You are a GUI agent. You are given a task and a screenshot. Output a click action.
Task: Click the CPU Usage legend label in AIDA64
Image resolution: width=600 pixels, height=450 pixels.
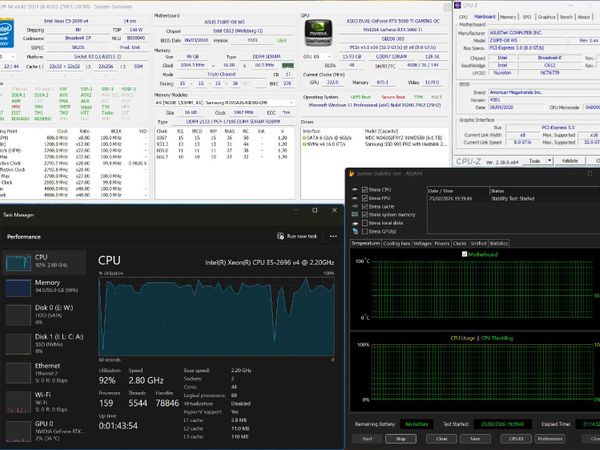pos(463,338)
